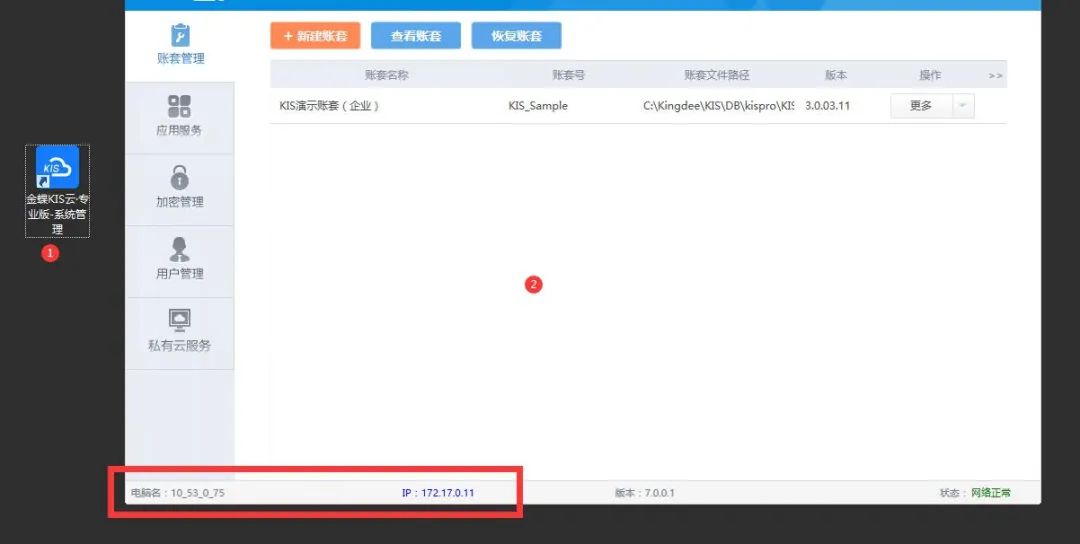Open the 金蝶KIS云 专业版 系统管理 desktop shortcut
Viewport: 1080px width, 544px height.
pyautogui.click(x=57, y=190)
